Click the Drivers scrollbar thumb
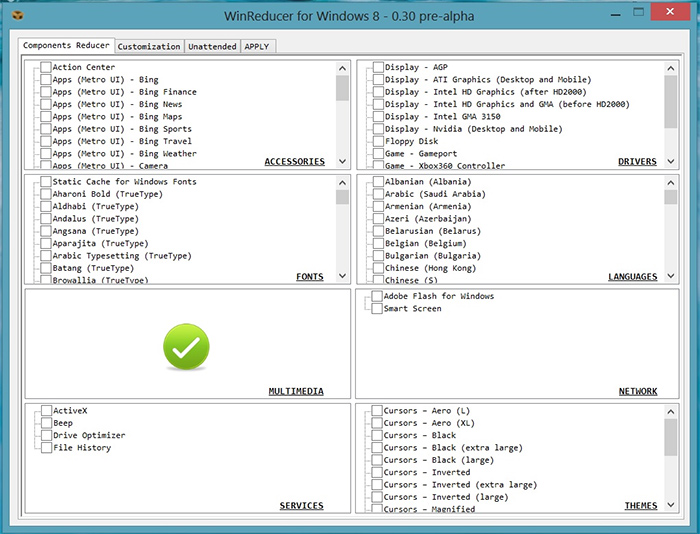The width and height of the screenshot is (700, 534). click(x=671, y=102)
